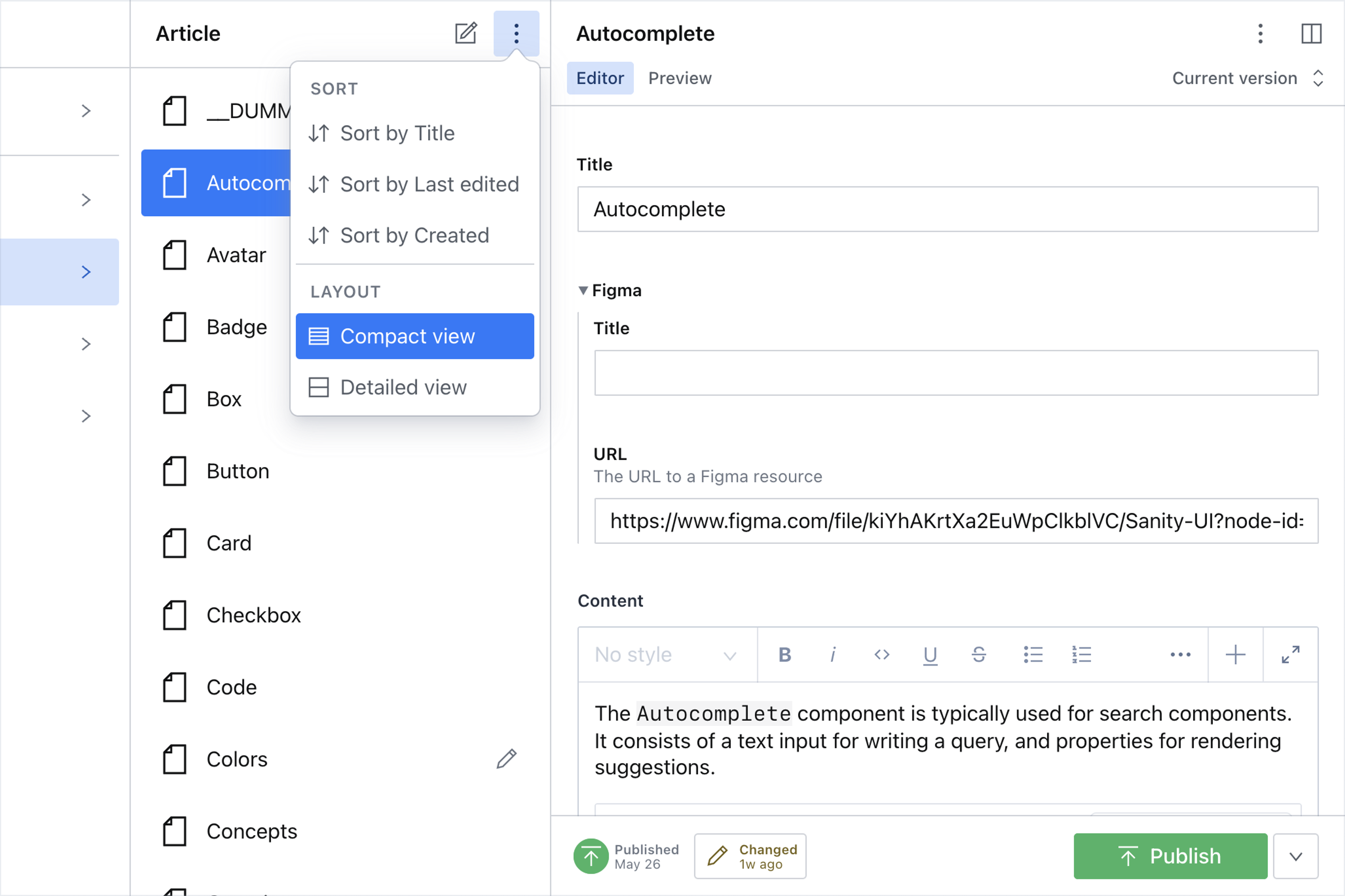Viewport: 1345px width, 896px height.
Task: Click the Figma URL input field
Action: [x=956, y=521]
